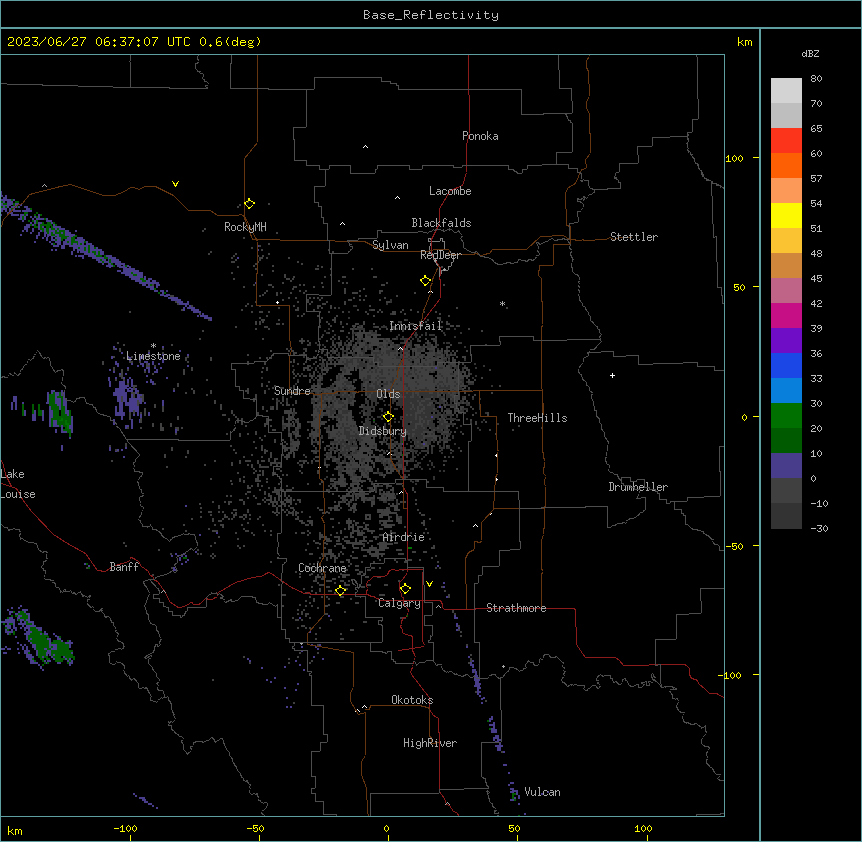The image size is (862, 842).
Task: Select the magenta 42 dBZ legend swatch
Action: [786, 315]
